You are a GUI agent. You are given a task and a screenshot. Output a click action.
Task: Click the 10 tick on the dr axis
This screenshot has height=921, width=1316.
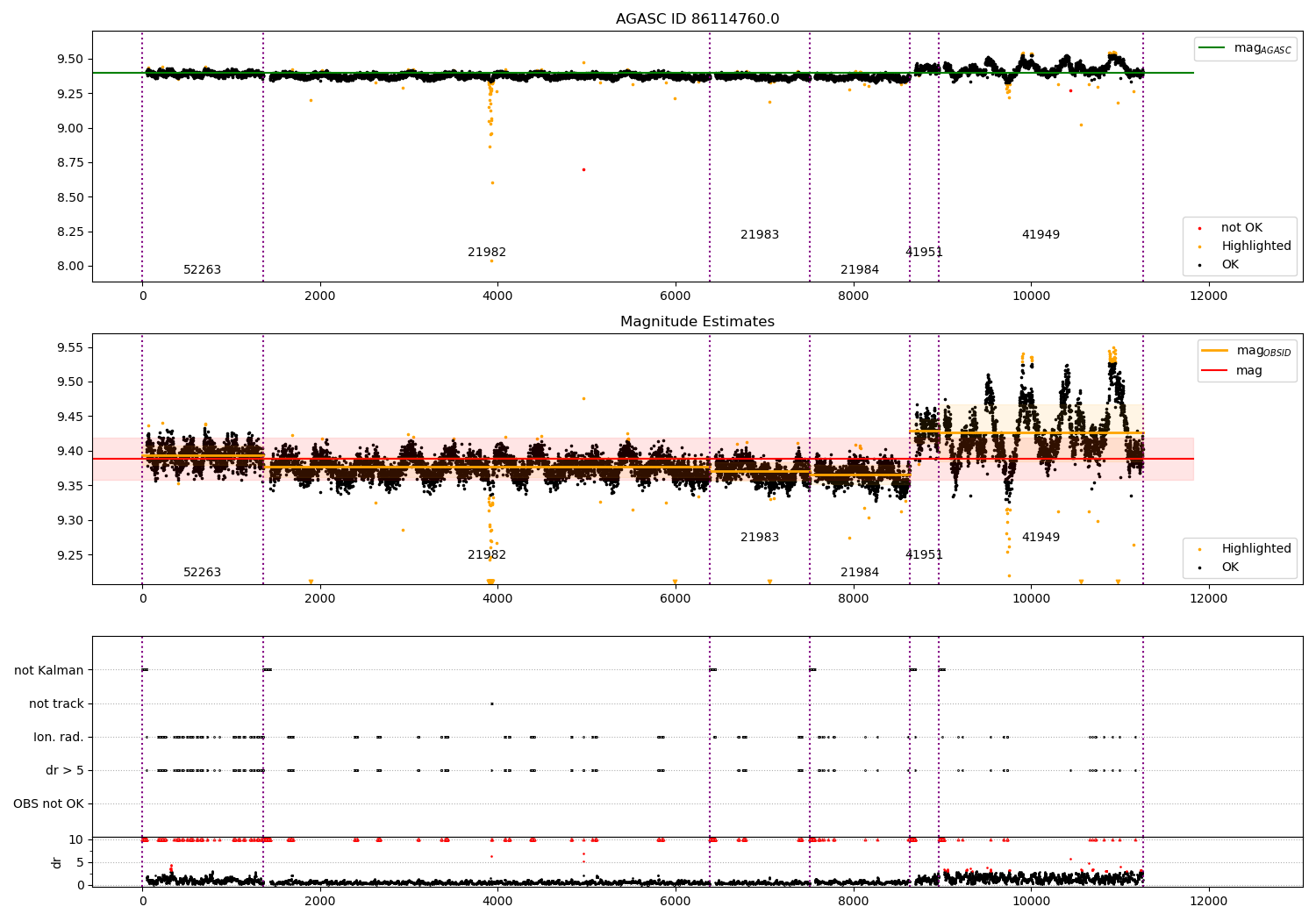[76, 839]
